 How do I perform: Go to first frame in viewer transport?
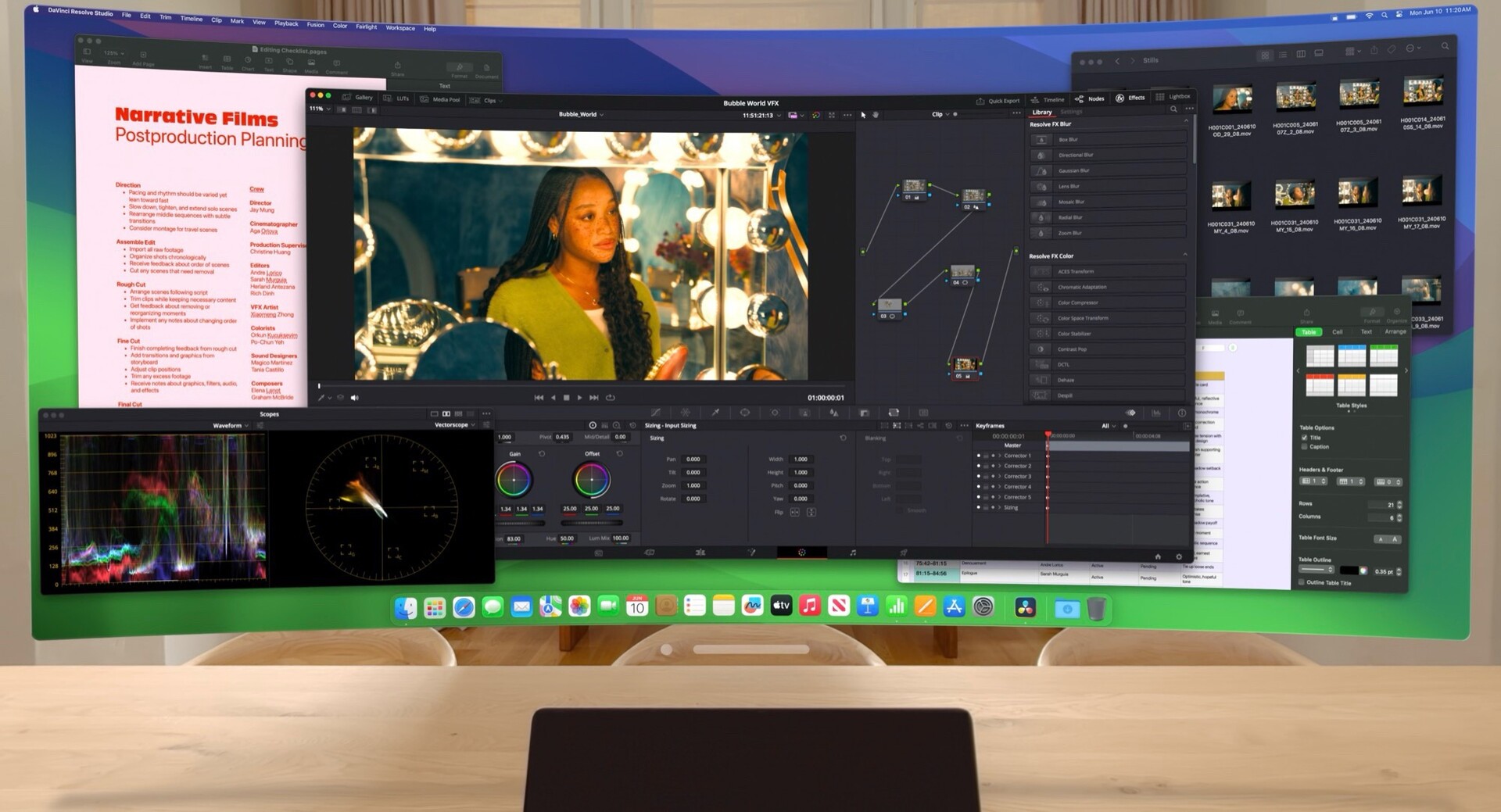[x=539, y=397]
